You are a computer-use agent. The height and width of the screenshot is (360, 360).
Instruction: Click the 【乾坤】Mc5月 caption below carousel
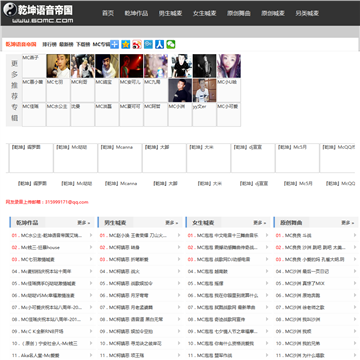[x=298, y=183]
